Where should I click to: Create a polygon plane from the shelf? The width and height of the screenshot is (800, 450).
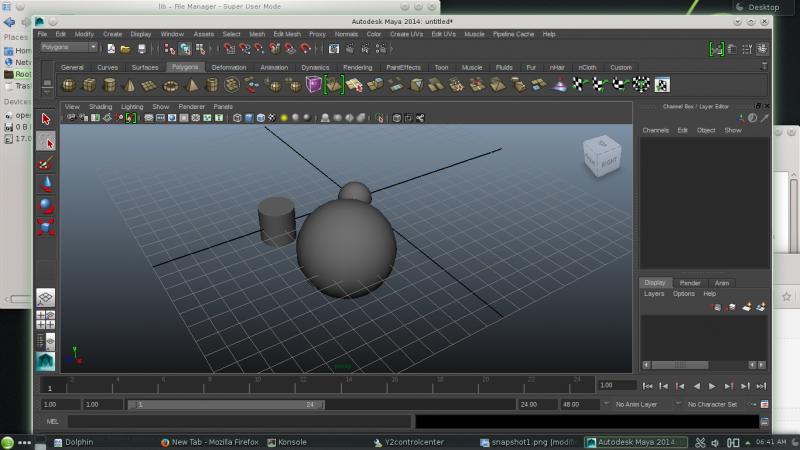pos(149,85)
